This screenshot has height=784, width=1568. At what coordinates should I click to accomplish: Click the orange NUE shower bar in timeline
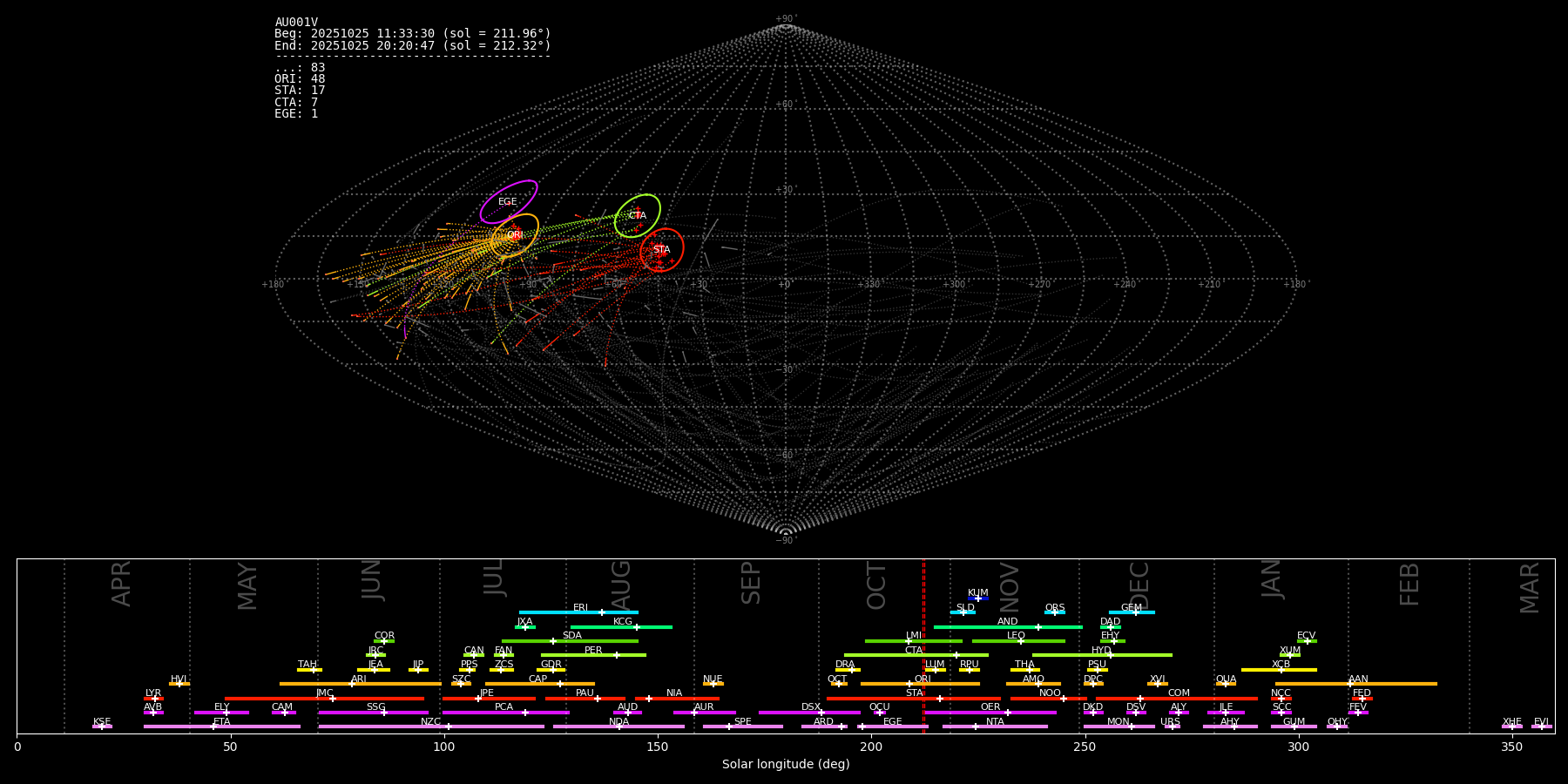pos(713,684)
